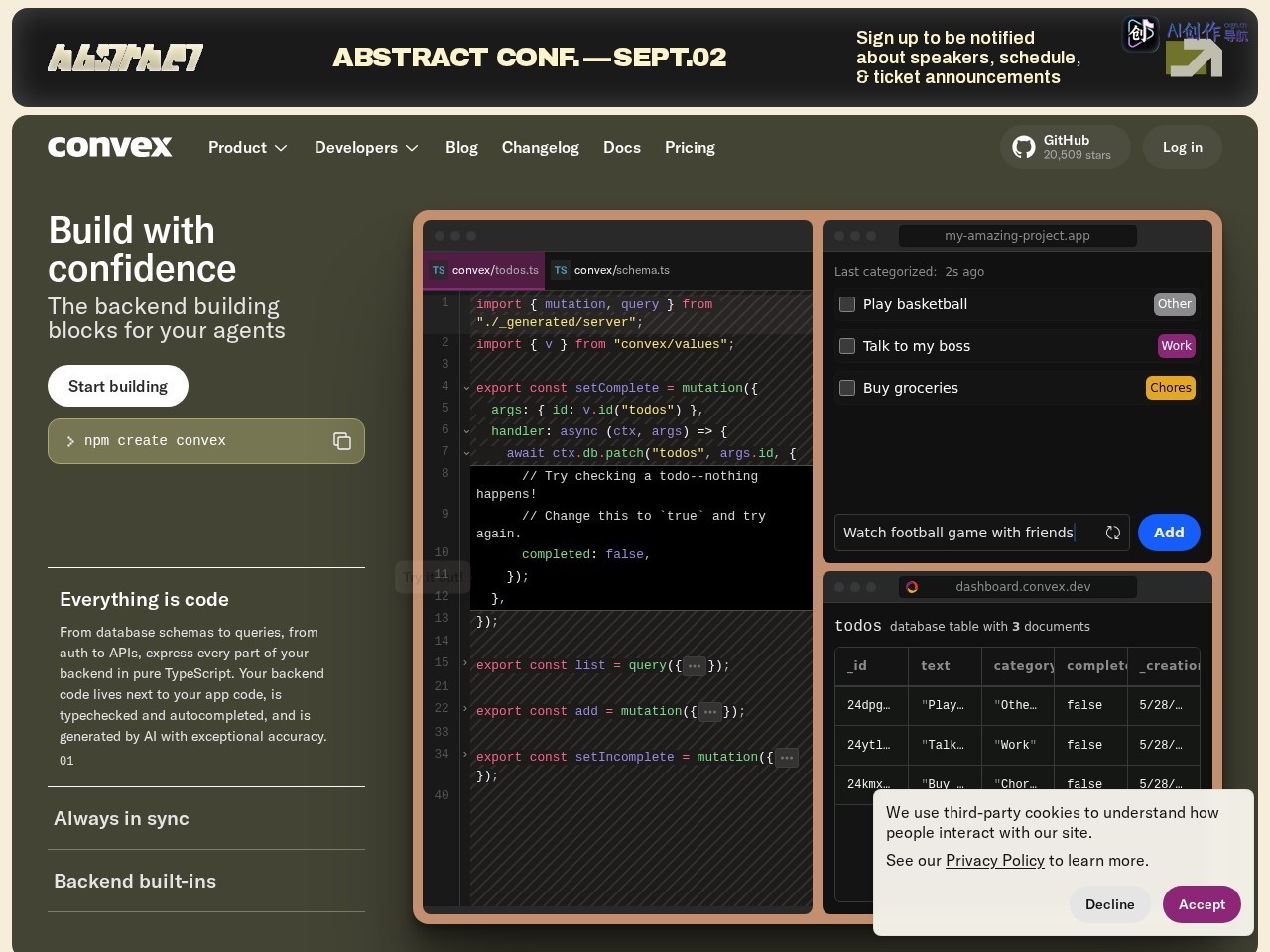This screenshot has width=1270, height=952.
Task: Click the 'Last categorized: 2s ago' status text
Action: [x=909, y=272]
